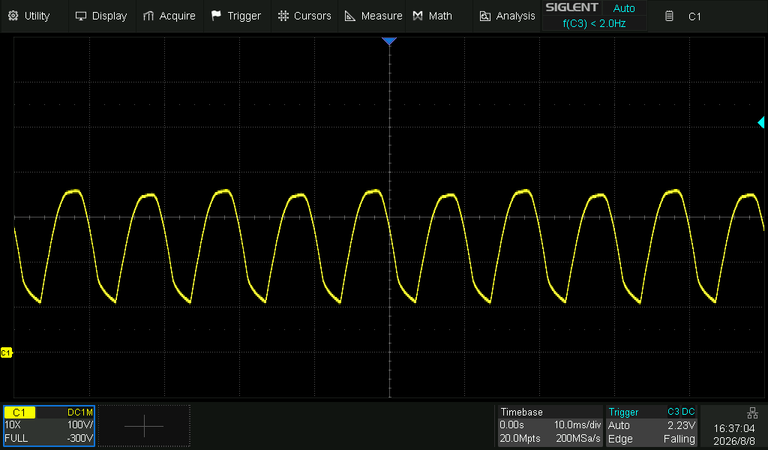Click the 10.0ms/div timebase value
Screen dimensions: 768x450
pyautogui.click(x=577, y=425)
